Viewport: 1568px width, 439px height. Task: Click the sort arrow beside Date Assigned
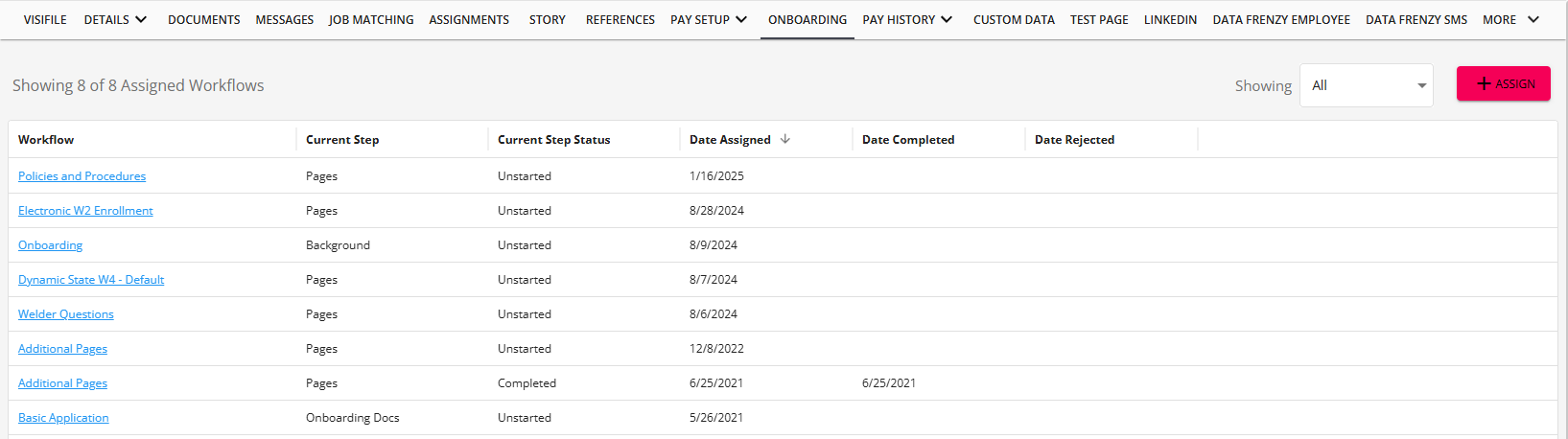(x=785, y=139)
